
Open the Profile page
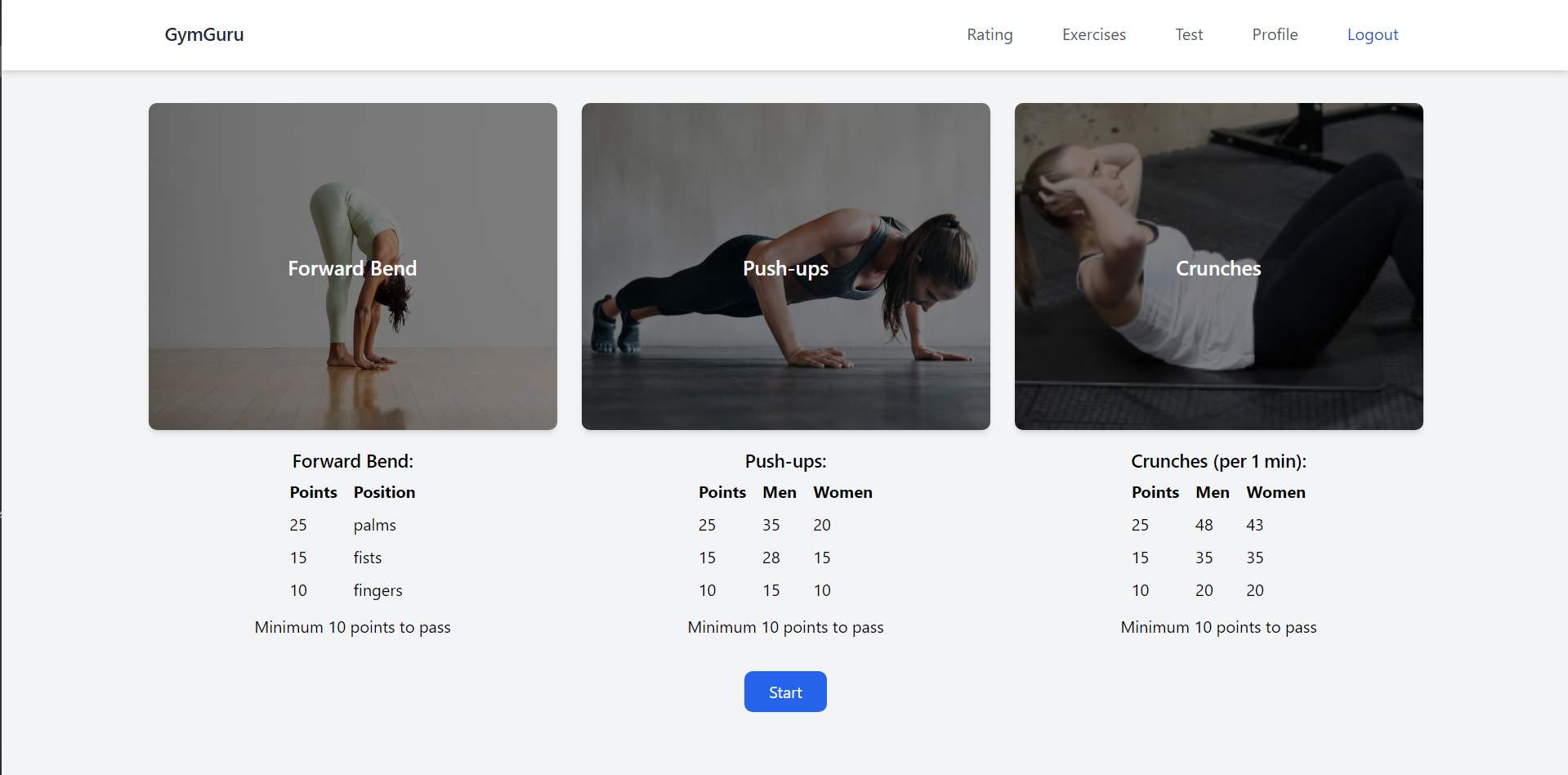pos(1274,35)
